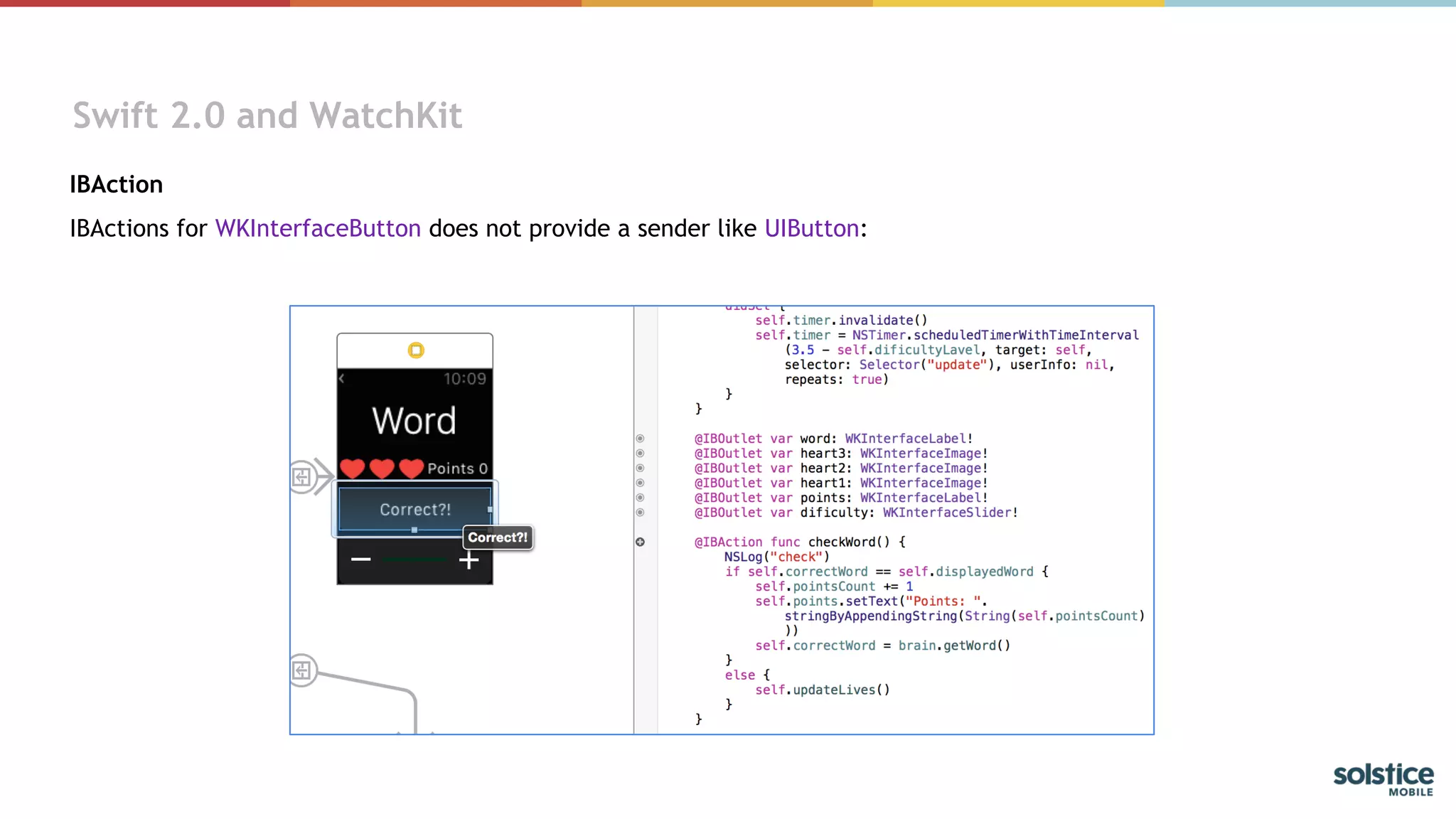Image resolution: width=1456 pixels, height=819 pixels.
Task: Click self.timer.invalidate() line
Action: pyautogui.click(x=841, y=320)
